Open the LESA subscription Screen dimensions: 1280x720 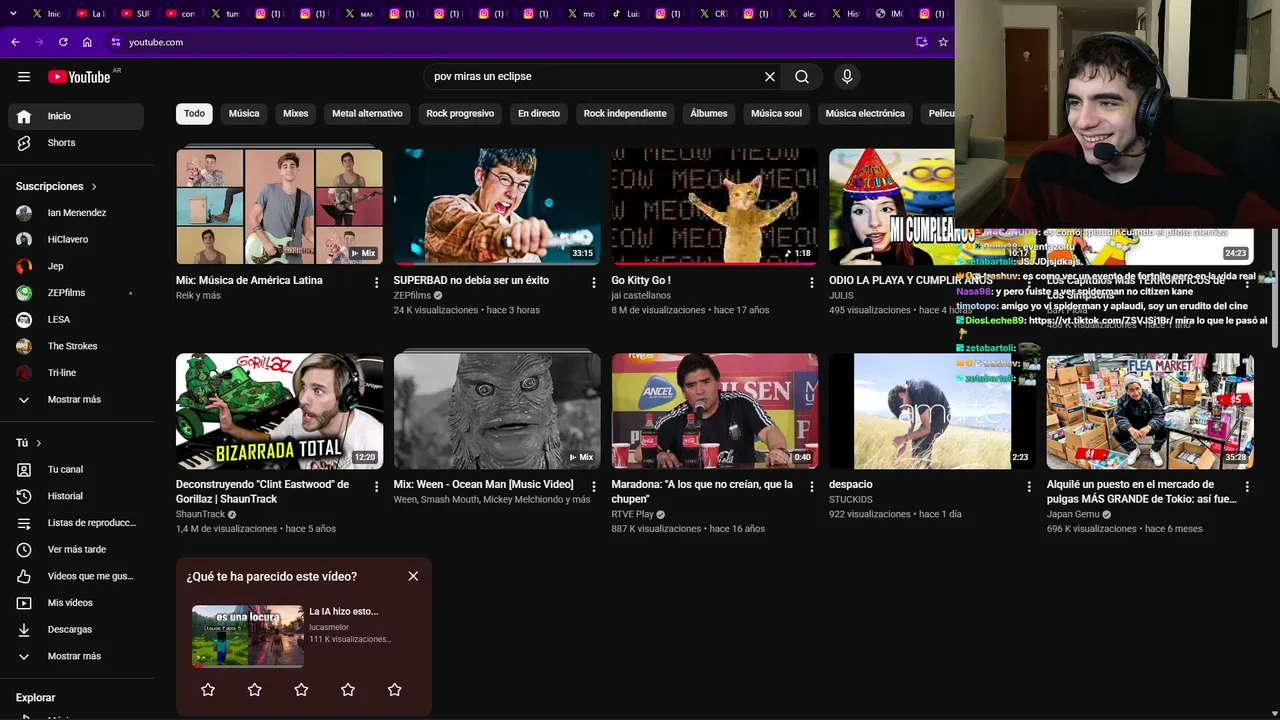tap(76, 320)
